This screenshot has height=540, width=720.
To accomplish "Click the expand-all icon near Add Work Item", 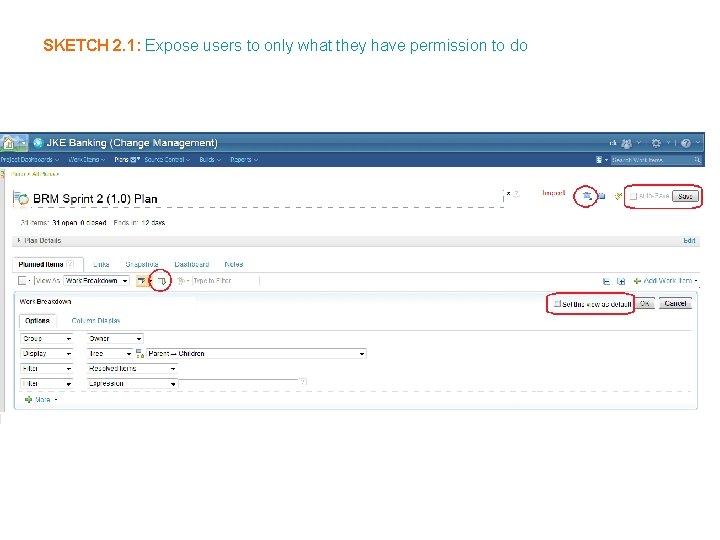I will coord(621,281).
